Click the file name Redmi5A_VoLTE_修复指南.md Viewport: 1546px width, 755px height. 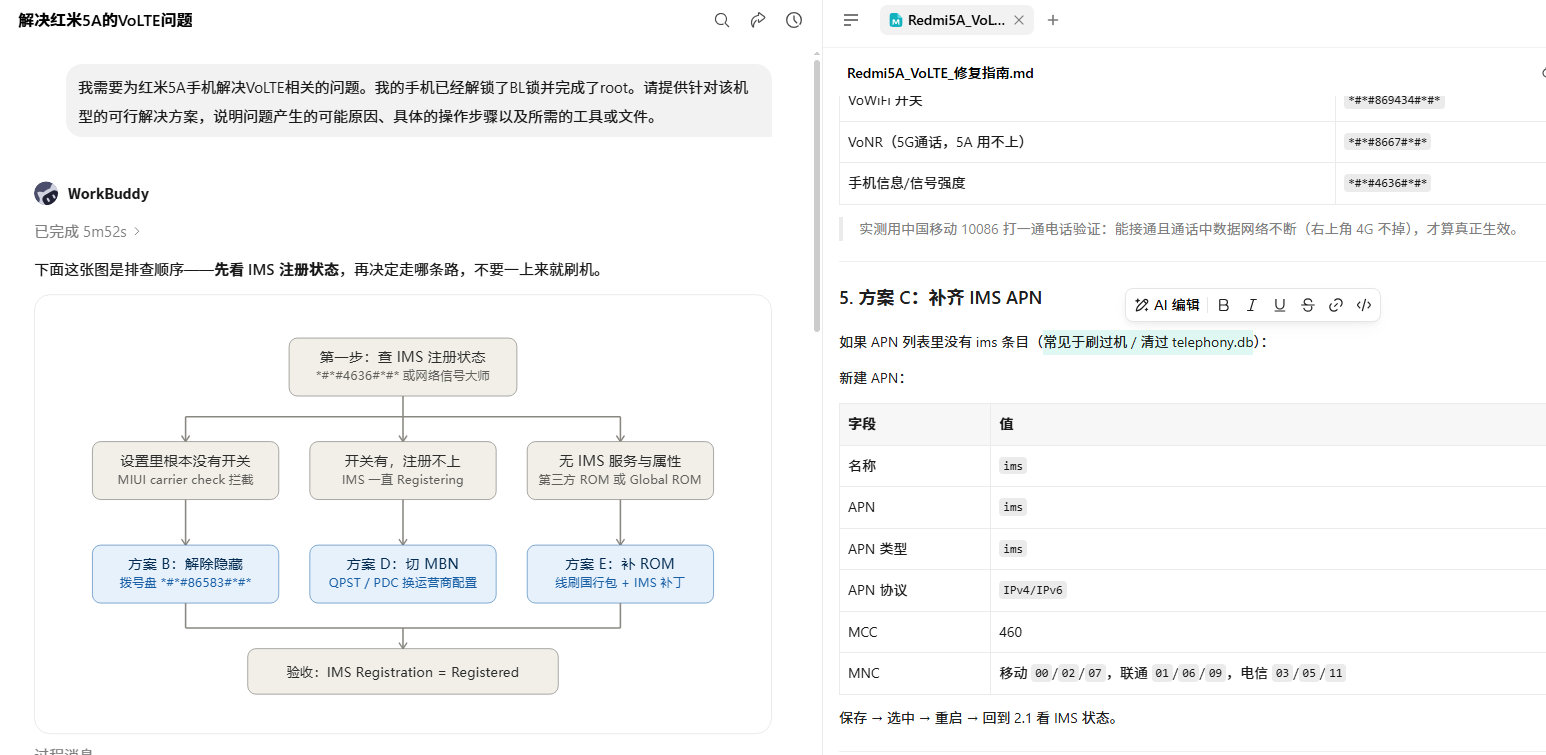[940, 73]
